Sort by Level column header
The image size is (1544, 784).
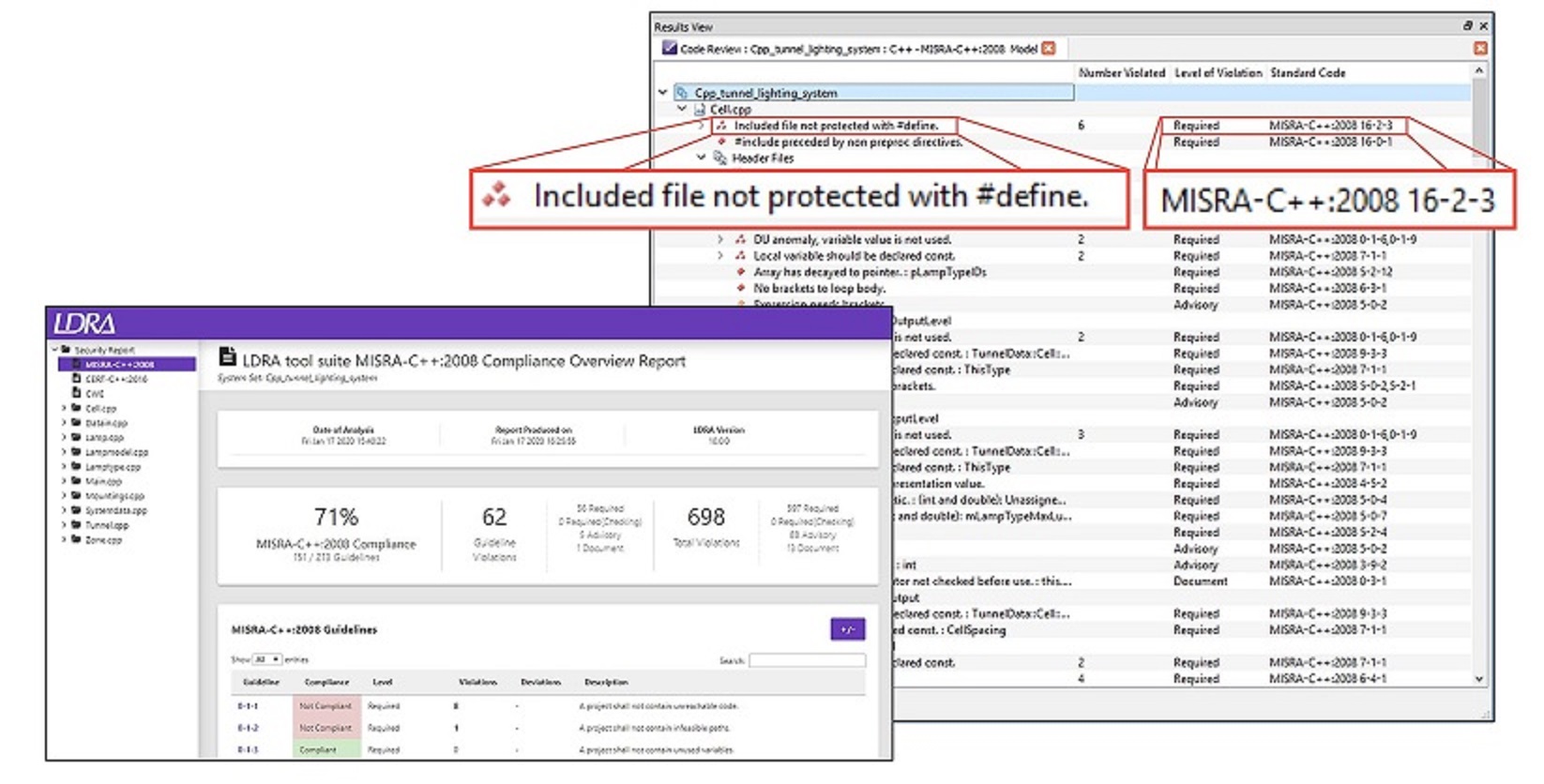[x=383, y=682]
